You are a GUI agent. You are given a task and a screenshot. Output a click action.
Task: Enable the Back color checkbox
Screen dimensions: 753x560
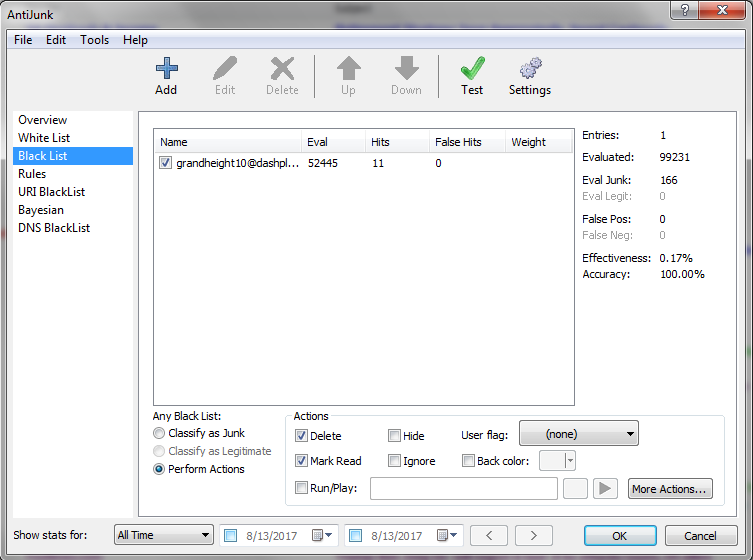coord(468,461)
